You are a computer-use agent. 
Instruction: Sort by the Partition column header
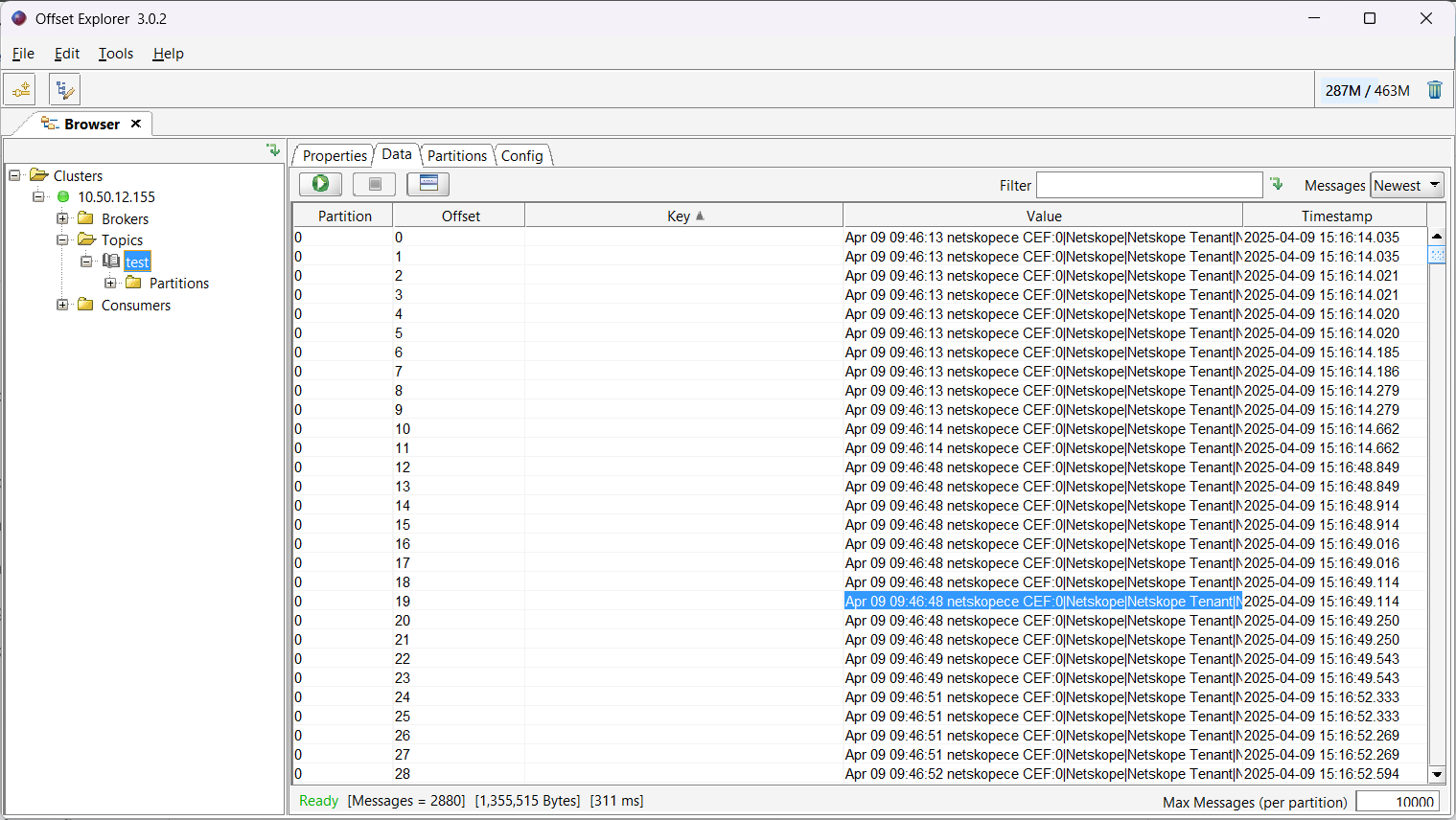[344, 216]
